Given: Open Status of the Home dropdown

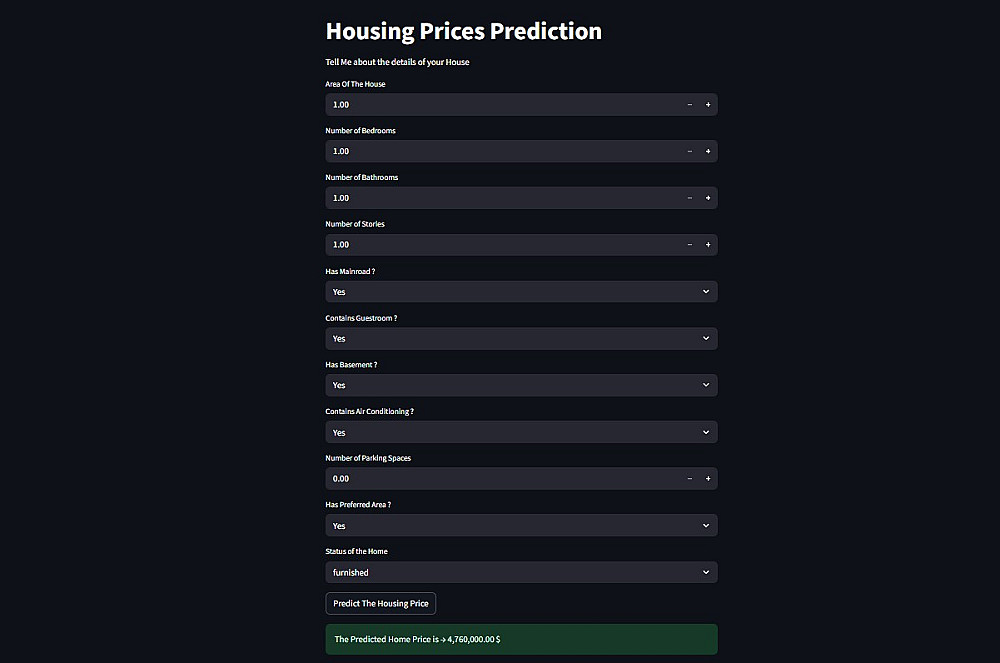Looking at the screenshot, I should 521,573.
